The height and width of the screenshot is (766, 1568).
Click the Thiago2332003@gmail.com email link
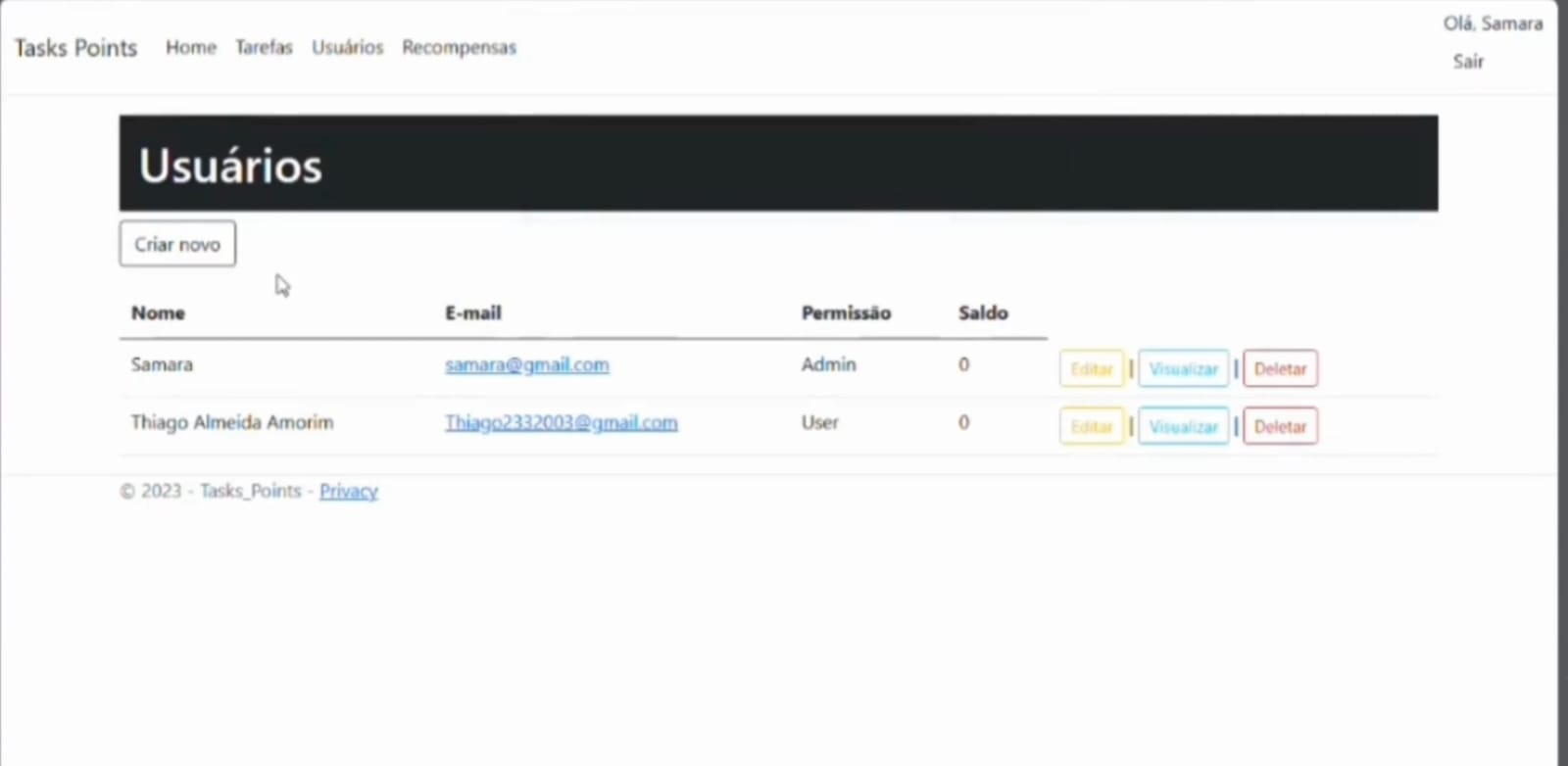tap(561, 422)
